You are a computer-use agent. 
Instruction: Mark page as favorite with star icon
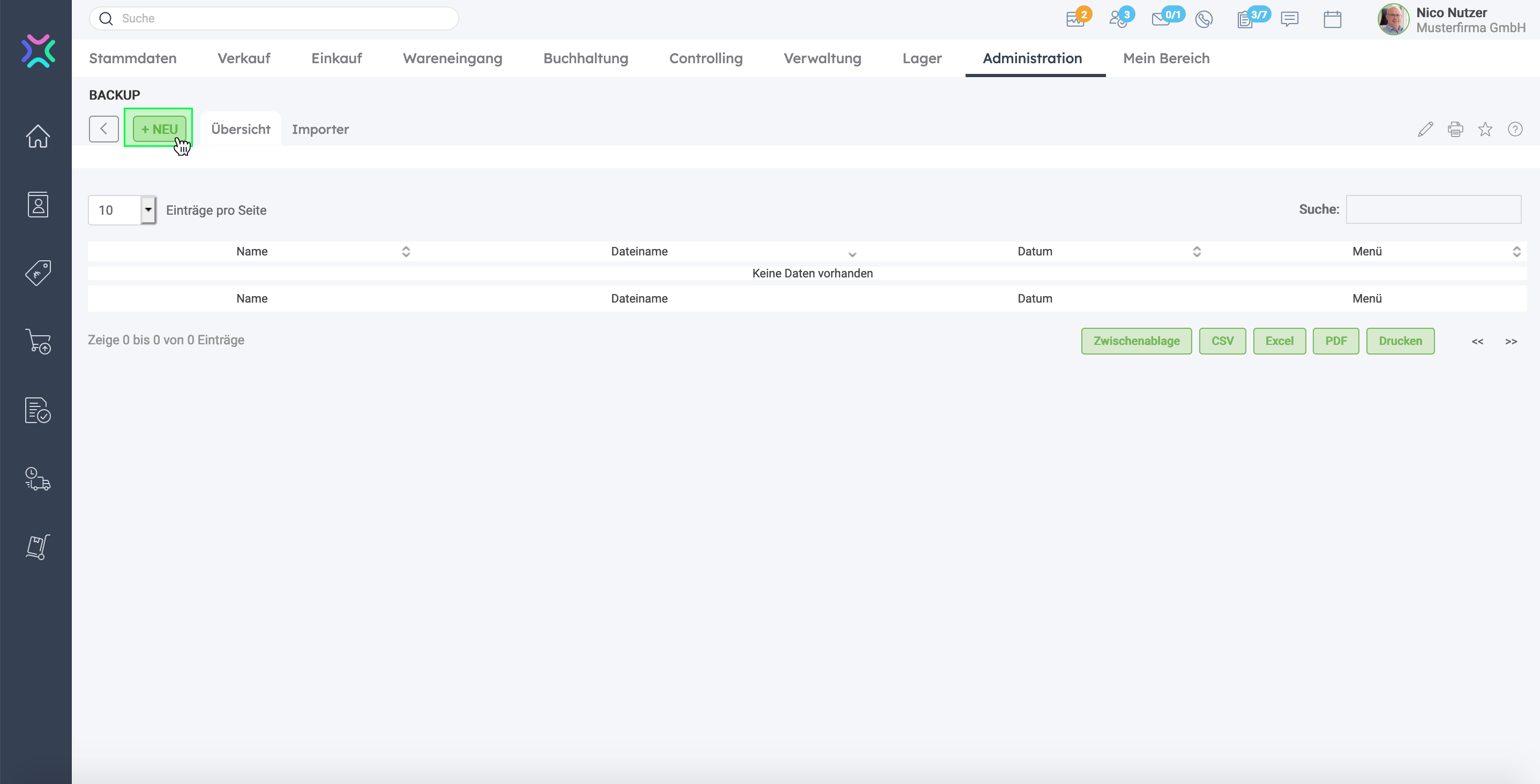(x=1485, y=129)
